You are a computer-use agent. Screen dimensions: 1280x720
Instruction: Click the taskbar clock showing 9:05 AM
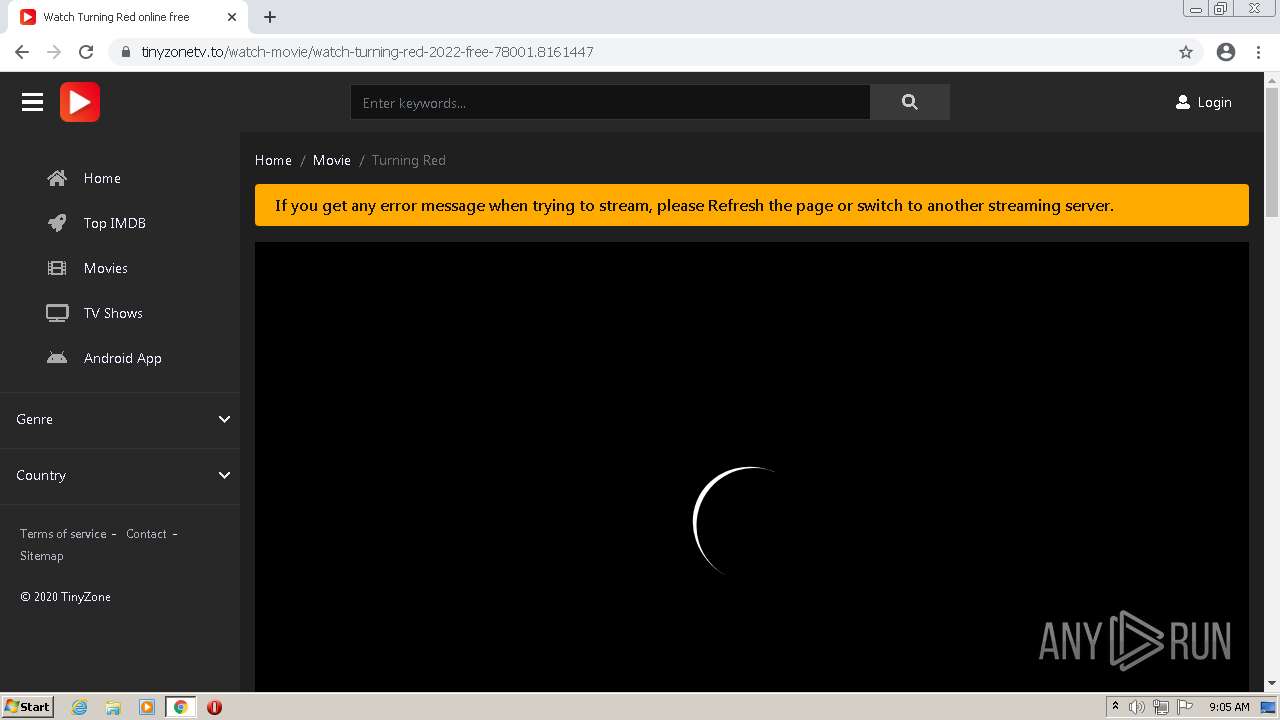point(1229,707)
